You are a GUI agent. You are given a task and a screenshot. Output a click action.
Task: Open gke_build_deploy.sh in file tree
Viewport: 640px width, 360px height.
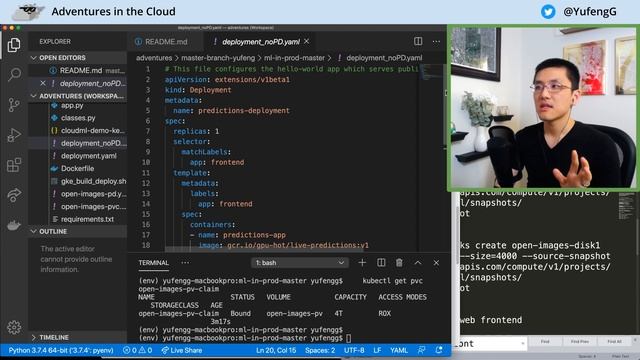[x=93, y=181]
